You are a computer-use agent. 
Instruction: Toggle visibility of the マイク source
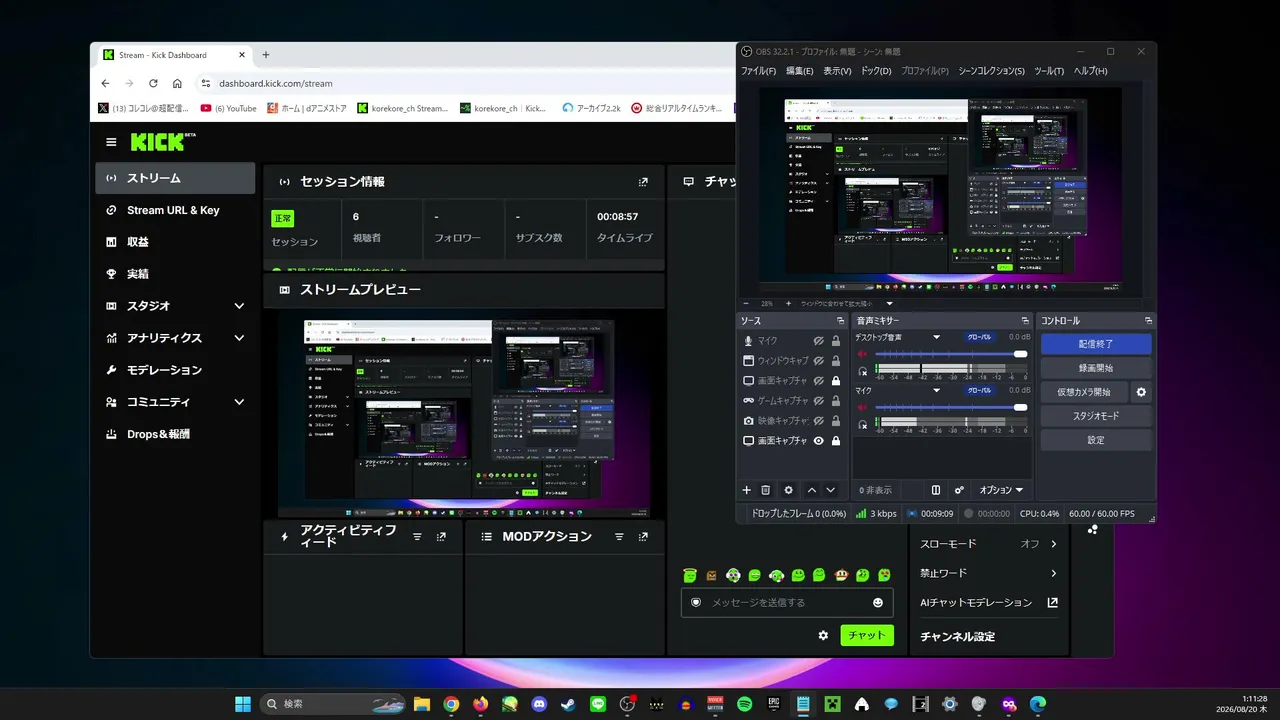[818, 341]
